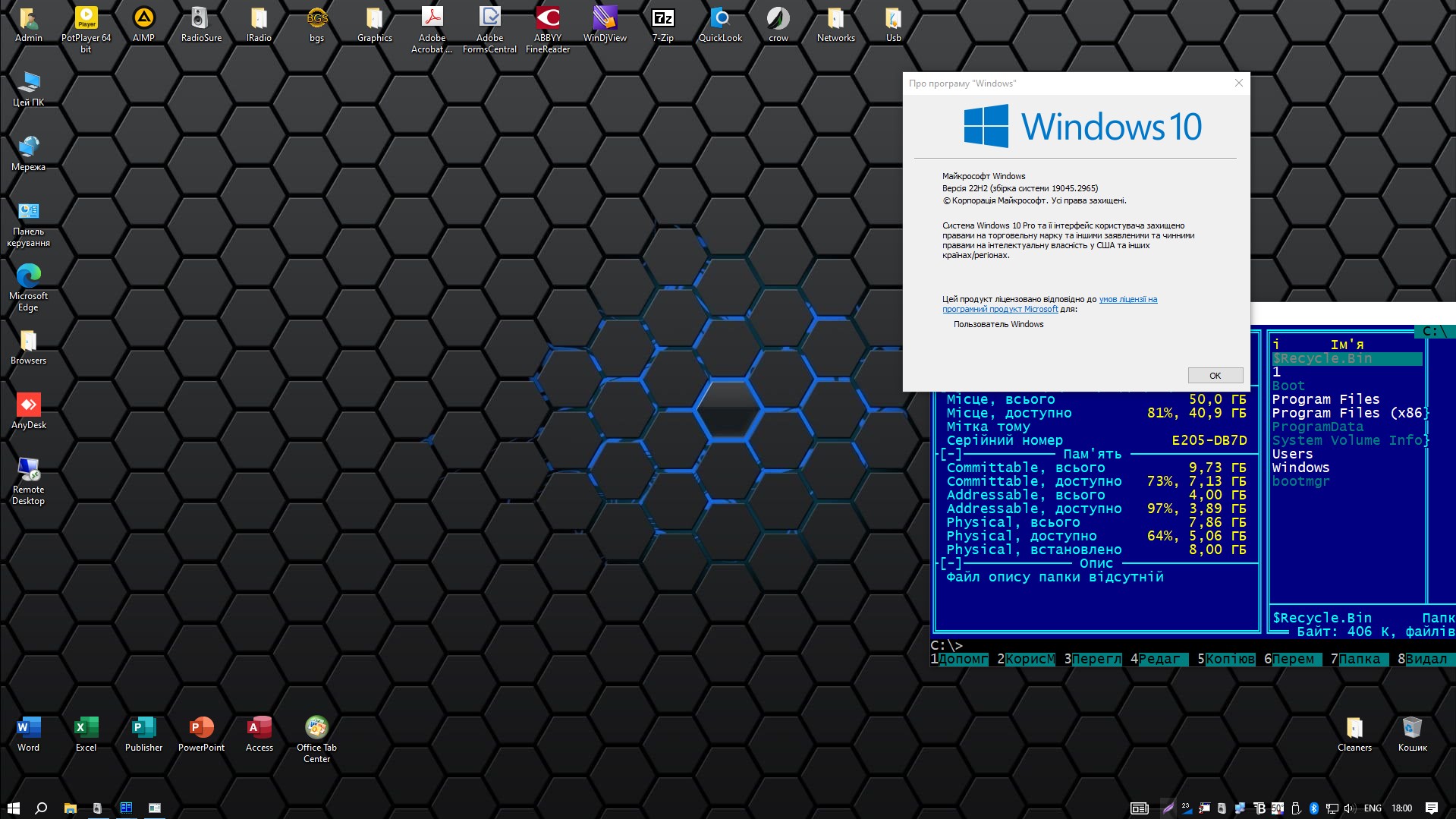Select the AIMP desktop shortcut
The height and width of the screenshot is (819, 1456).
[143, 19]
